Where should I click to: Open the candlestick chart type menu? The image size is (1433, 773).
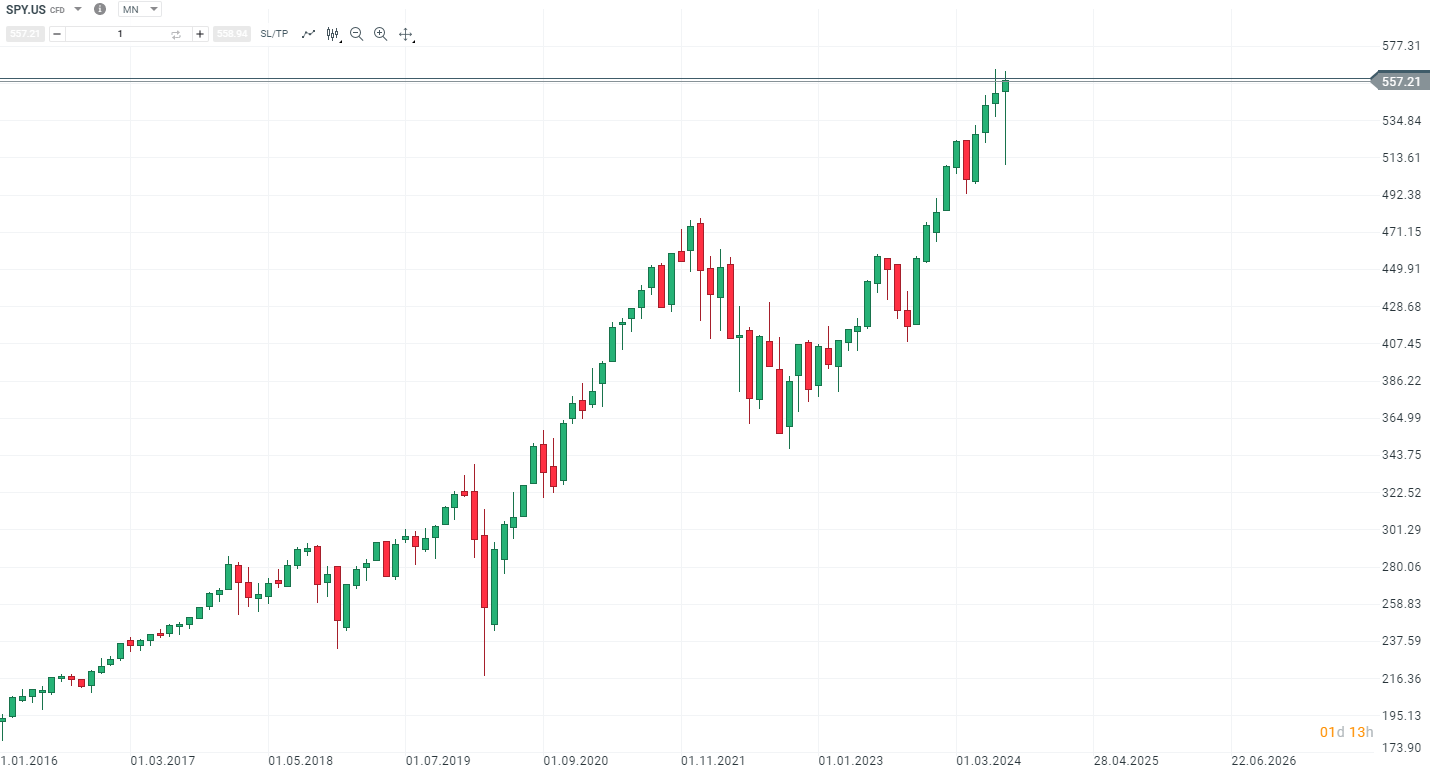coord(333,34)
